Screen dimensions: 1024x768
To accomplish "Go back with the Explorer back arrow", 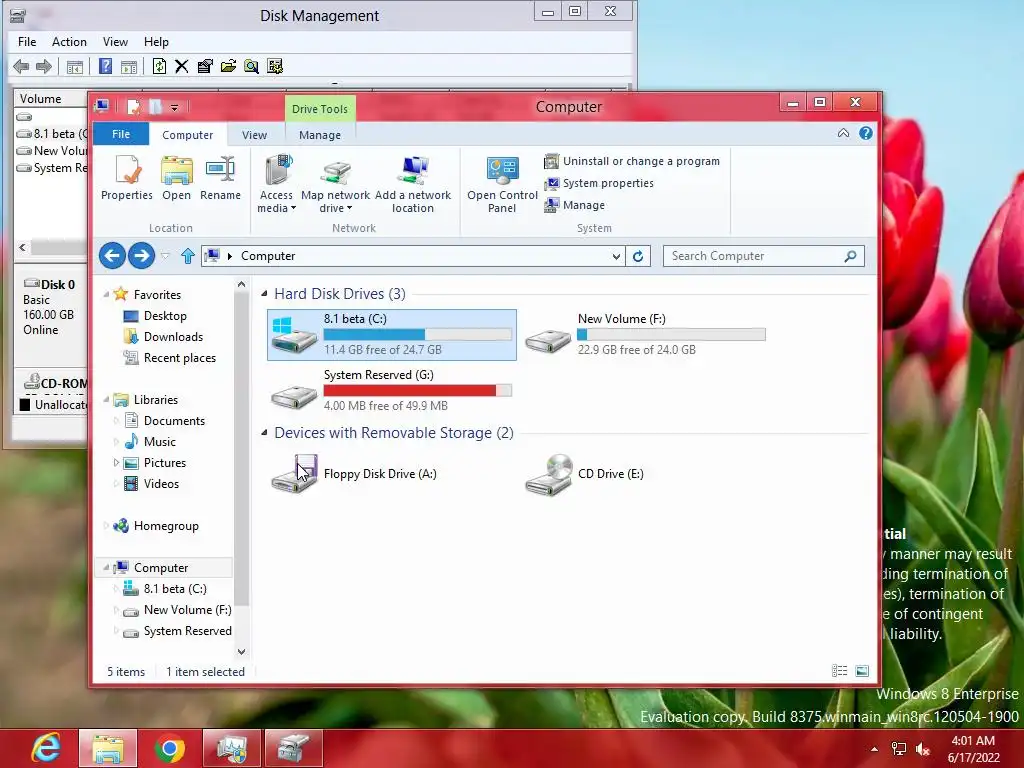I will 112,255.
